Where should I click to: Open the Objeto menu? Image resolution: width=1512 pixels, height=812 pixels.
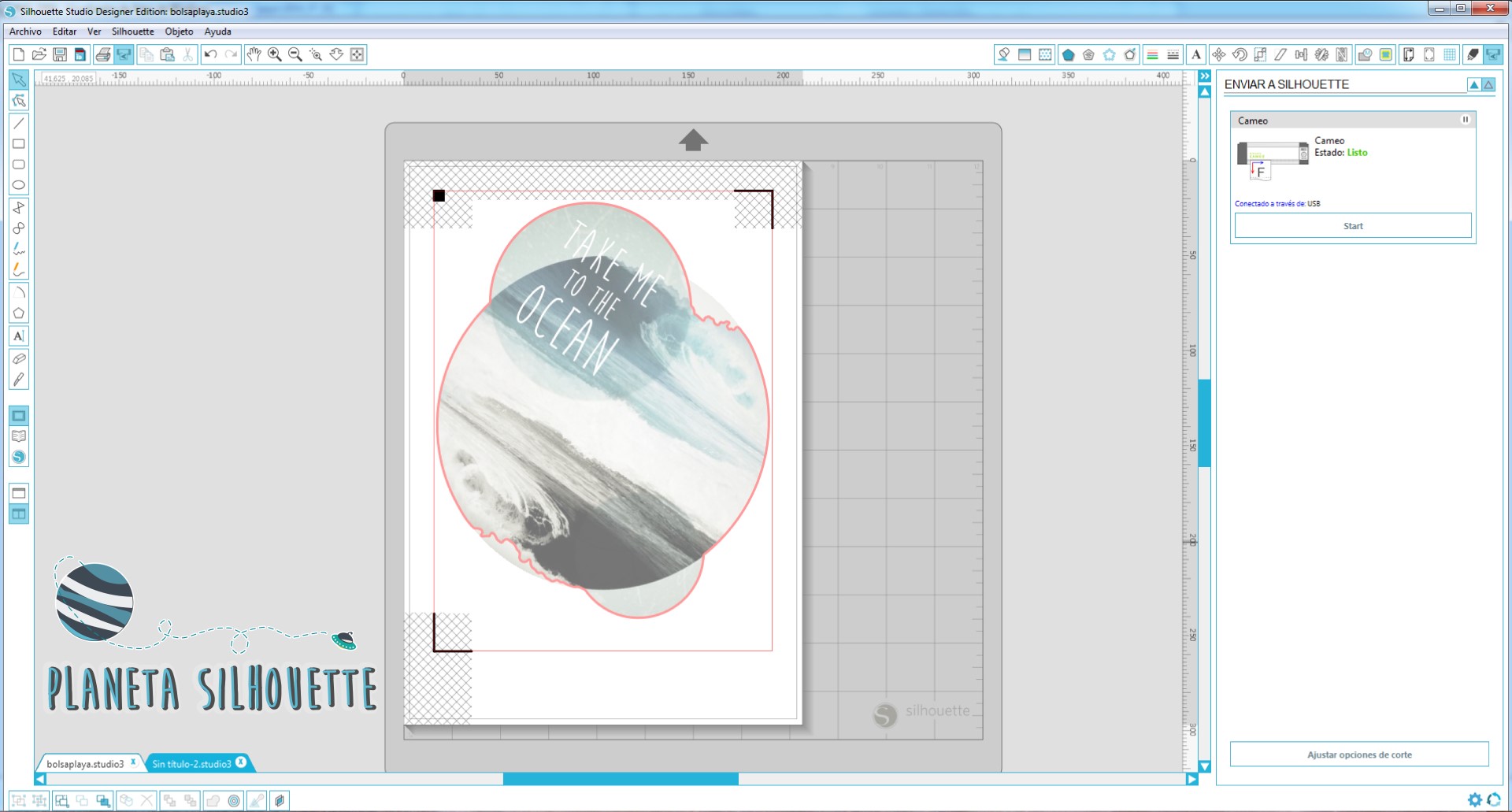tap(179, 32)
